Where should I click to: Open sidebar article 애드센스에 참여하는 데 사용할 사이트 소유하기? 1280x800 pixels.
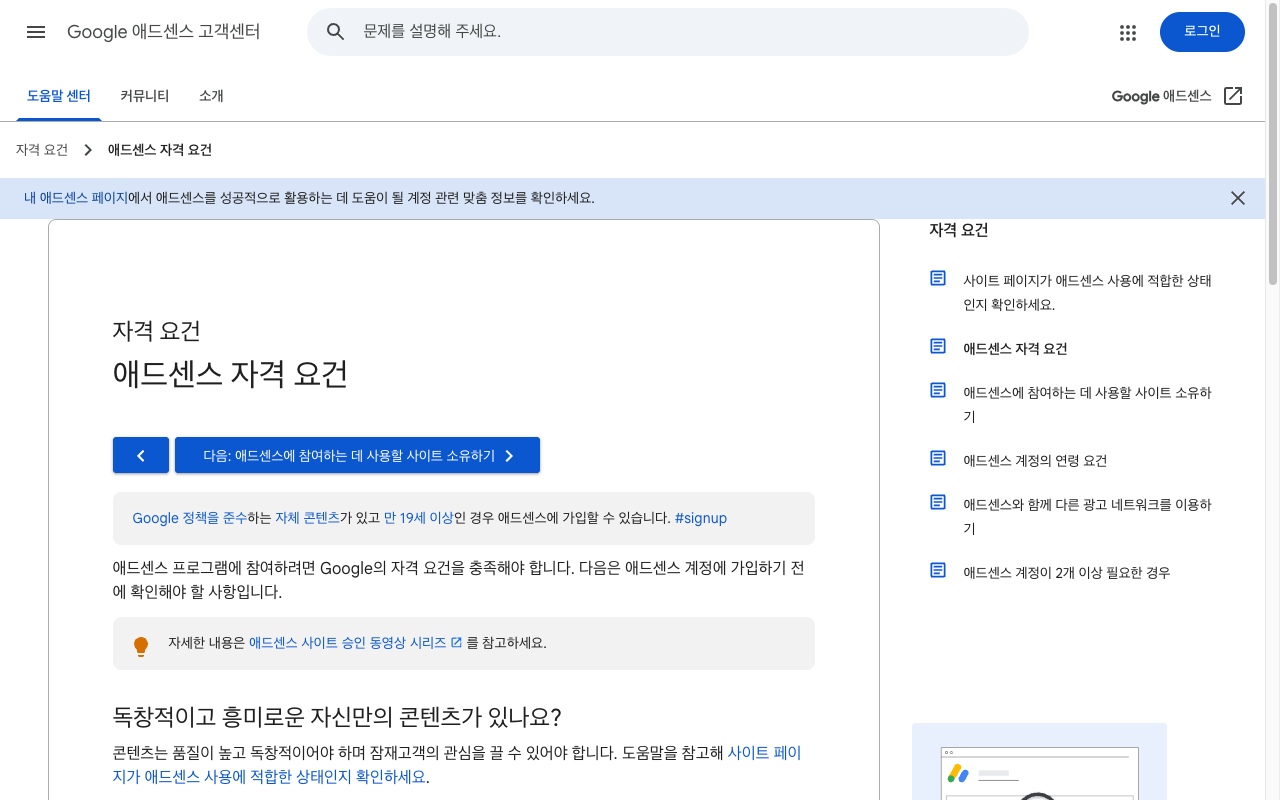(x=1087, y=405)
